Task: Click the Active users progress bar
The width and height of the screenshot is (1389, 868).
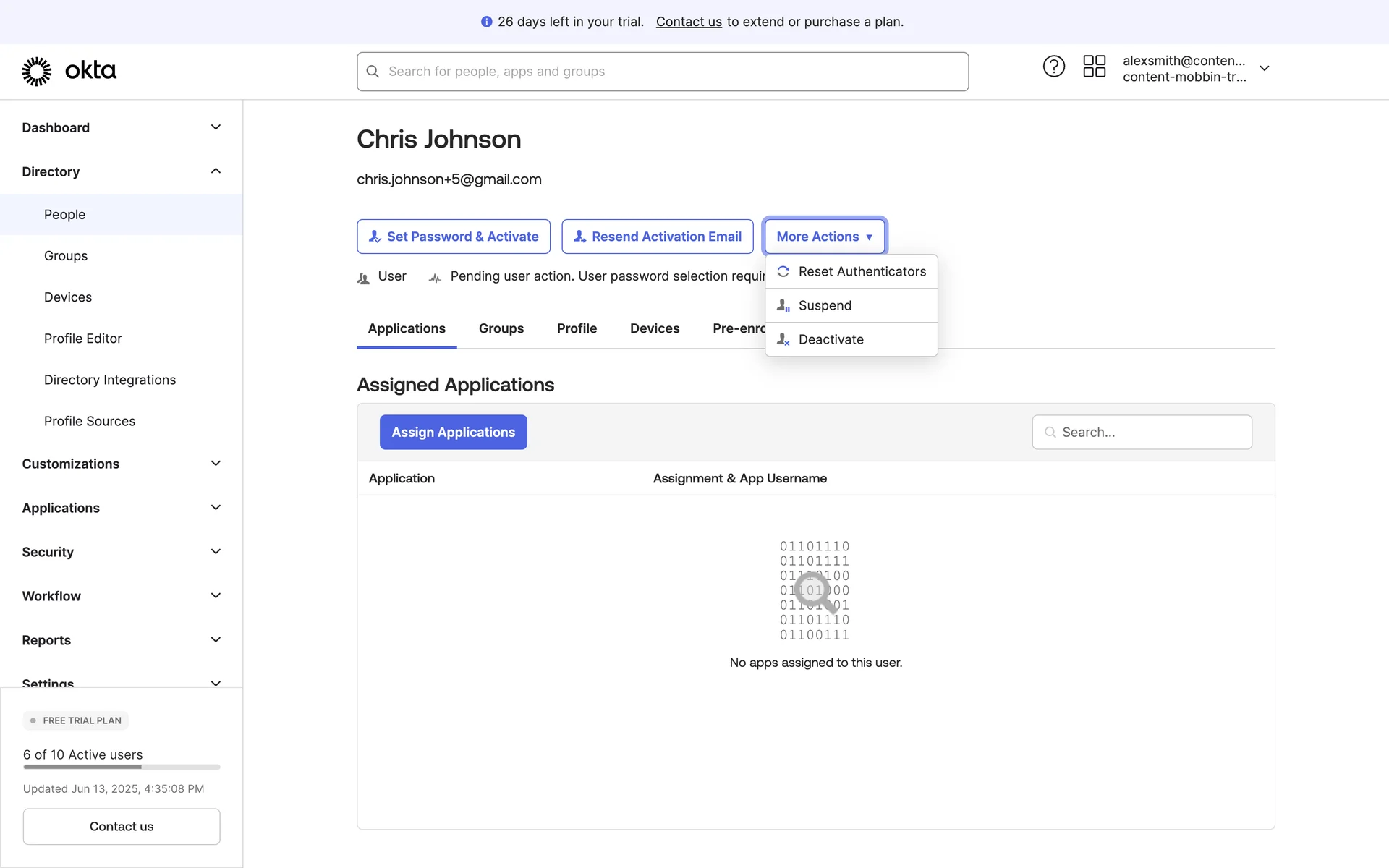Action: pyautogui.click(x=122, y=767)
